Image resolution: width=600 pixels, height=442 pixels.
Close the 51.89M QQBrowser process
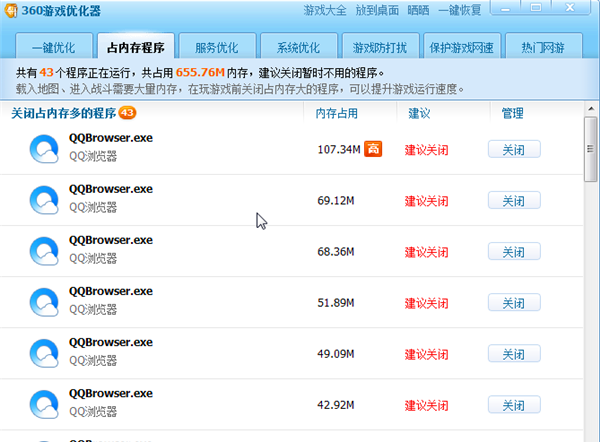pyautogui.click(x=514, y=303)
